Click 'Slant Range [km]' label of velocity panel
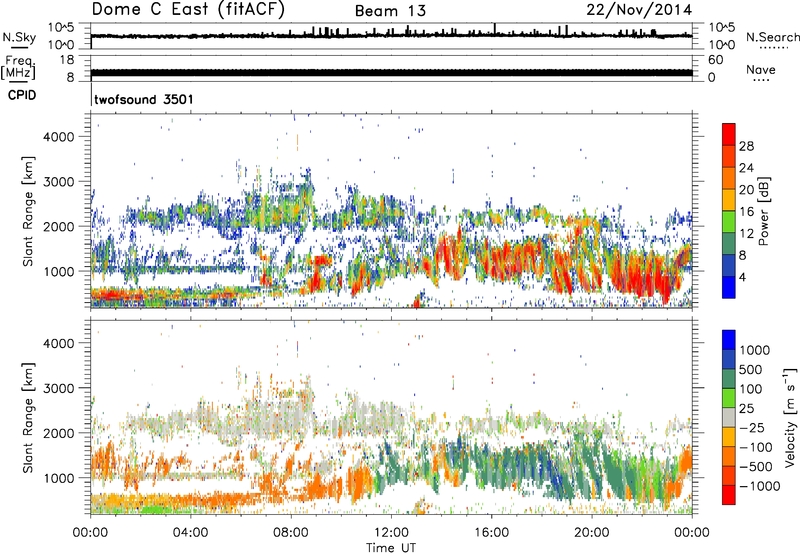The width and height of the screenshot is (800, 554). click(28, 418)
